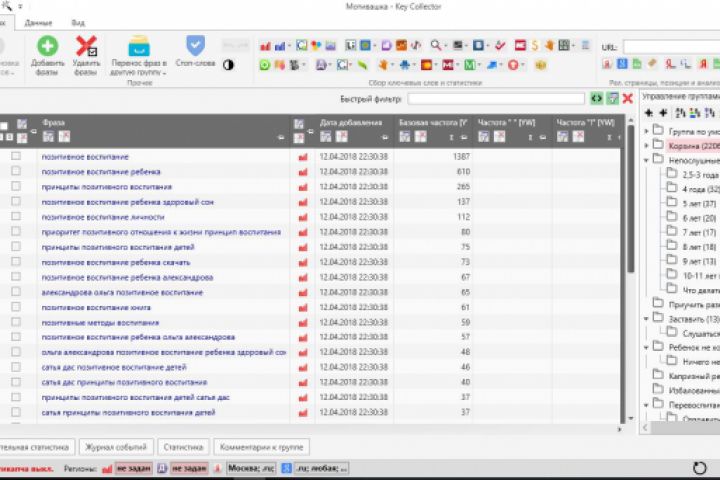This screenshot has width=720, height=480.
Task: Click the green 'M' square toolbar icon
Action: coord(469,65)
